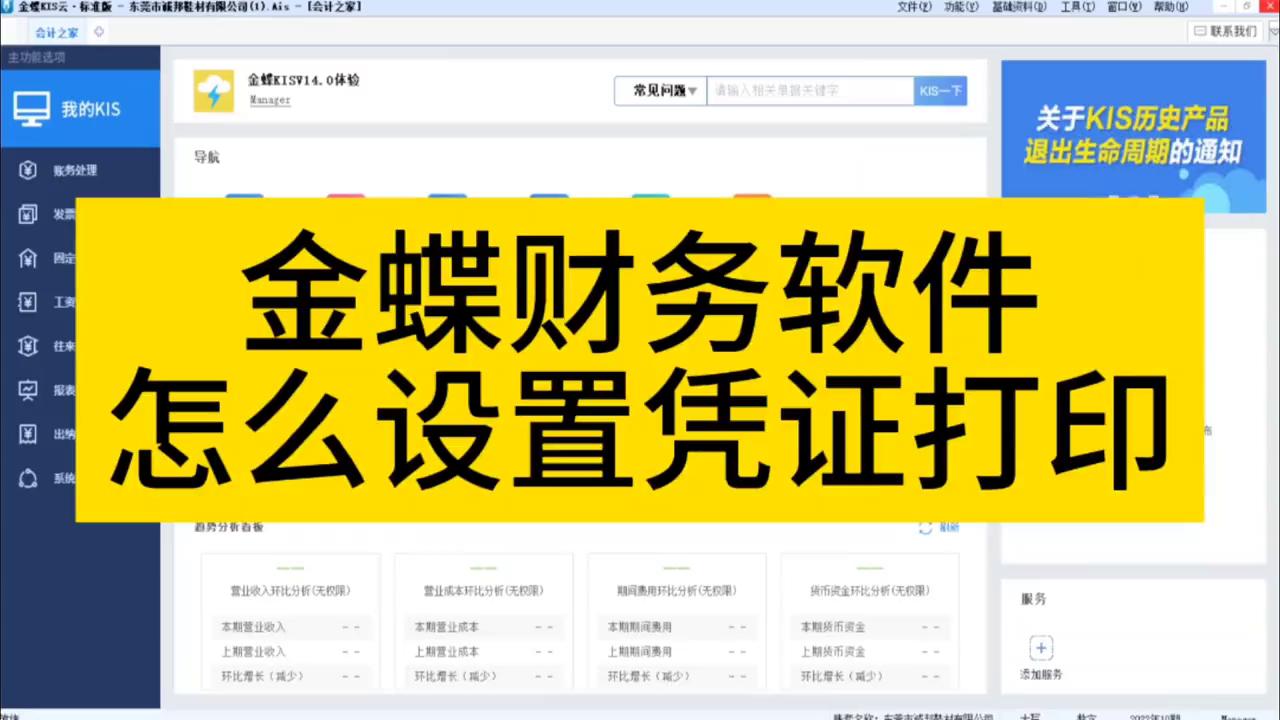
Task: Select the 账务处理 icon in the sidebar
Action: pos(27,170)
